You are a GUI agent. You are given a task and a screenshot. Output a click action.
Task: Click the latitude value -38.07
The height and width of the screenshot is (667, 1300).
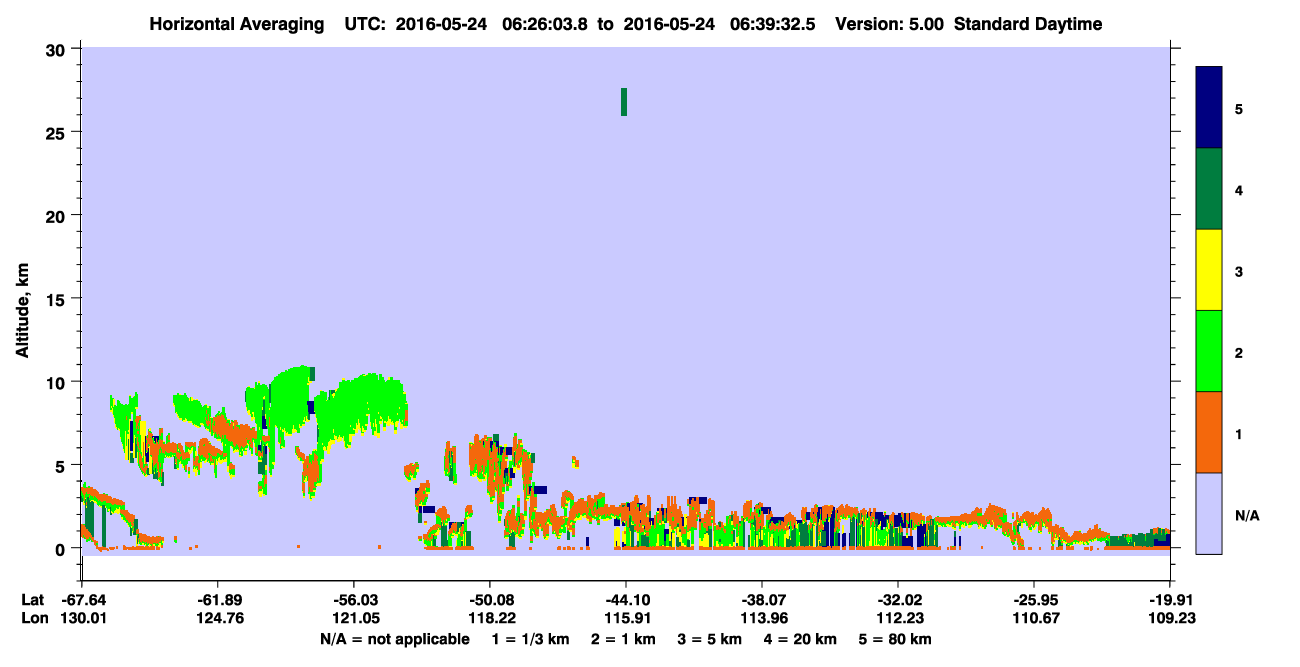[x=762, y=600]
